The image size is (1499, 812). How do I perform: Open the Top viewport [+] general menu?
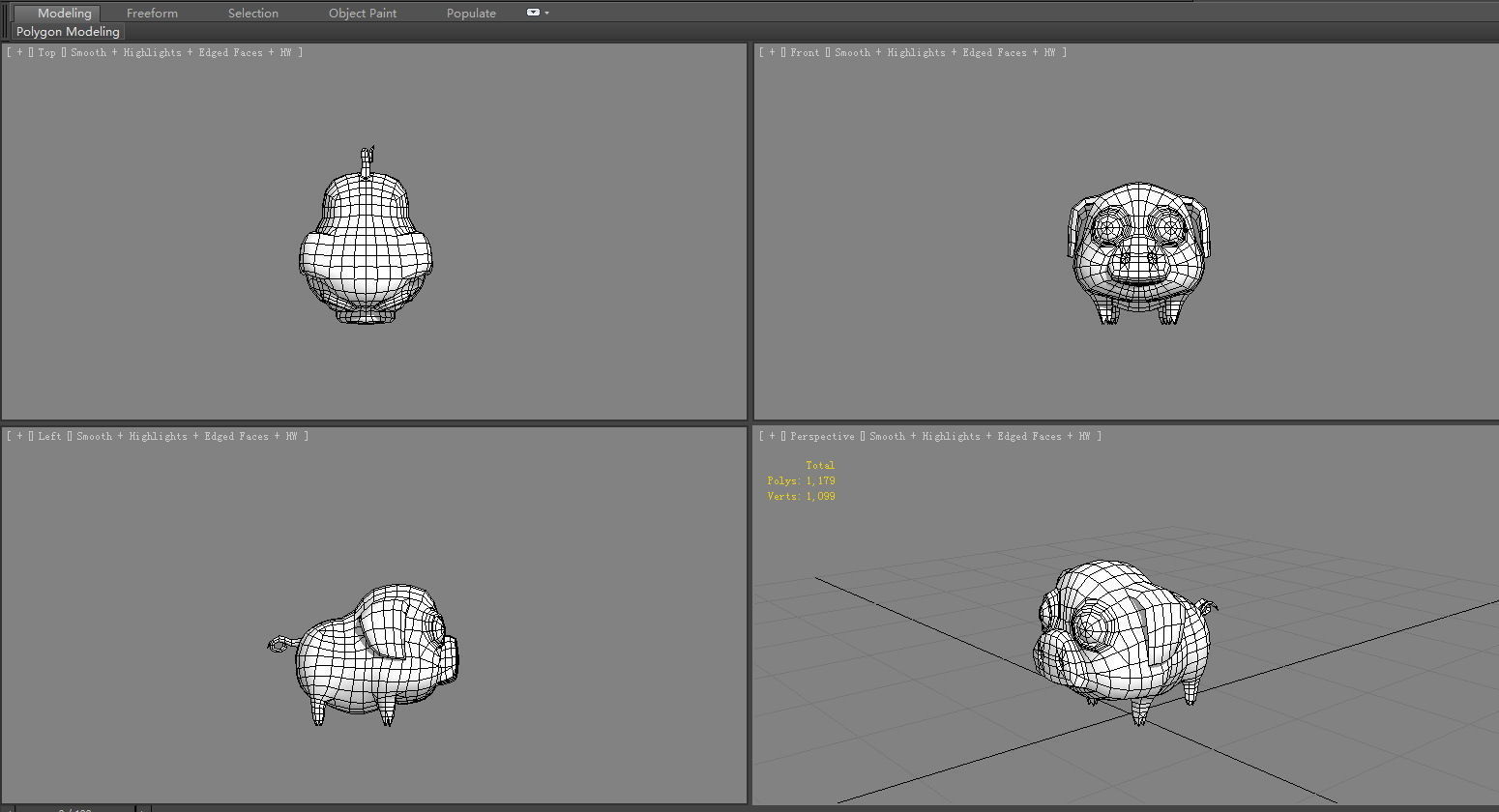[x=19, y=53]
